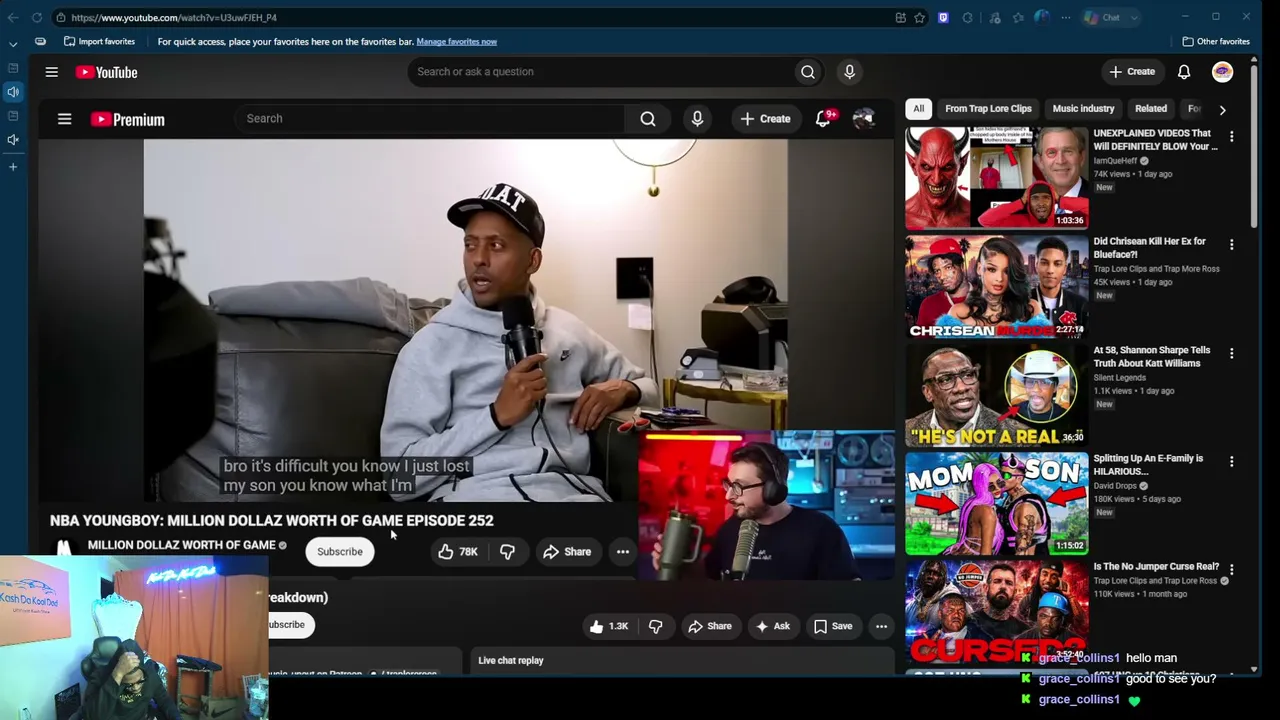Open the 'CHRISEAN' 2:27:14 video thumbnail
Screen dimensions: 1280x720
[x=996, y=287]
